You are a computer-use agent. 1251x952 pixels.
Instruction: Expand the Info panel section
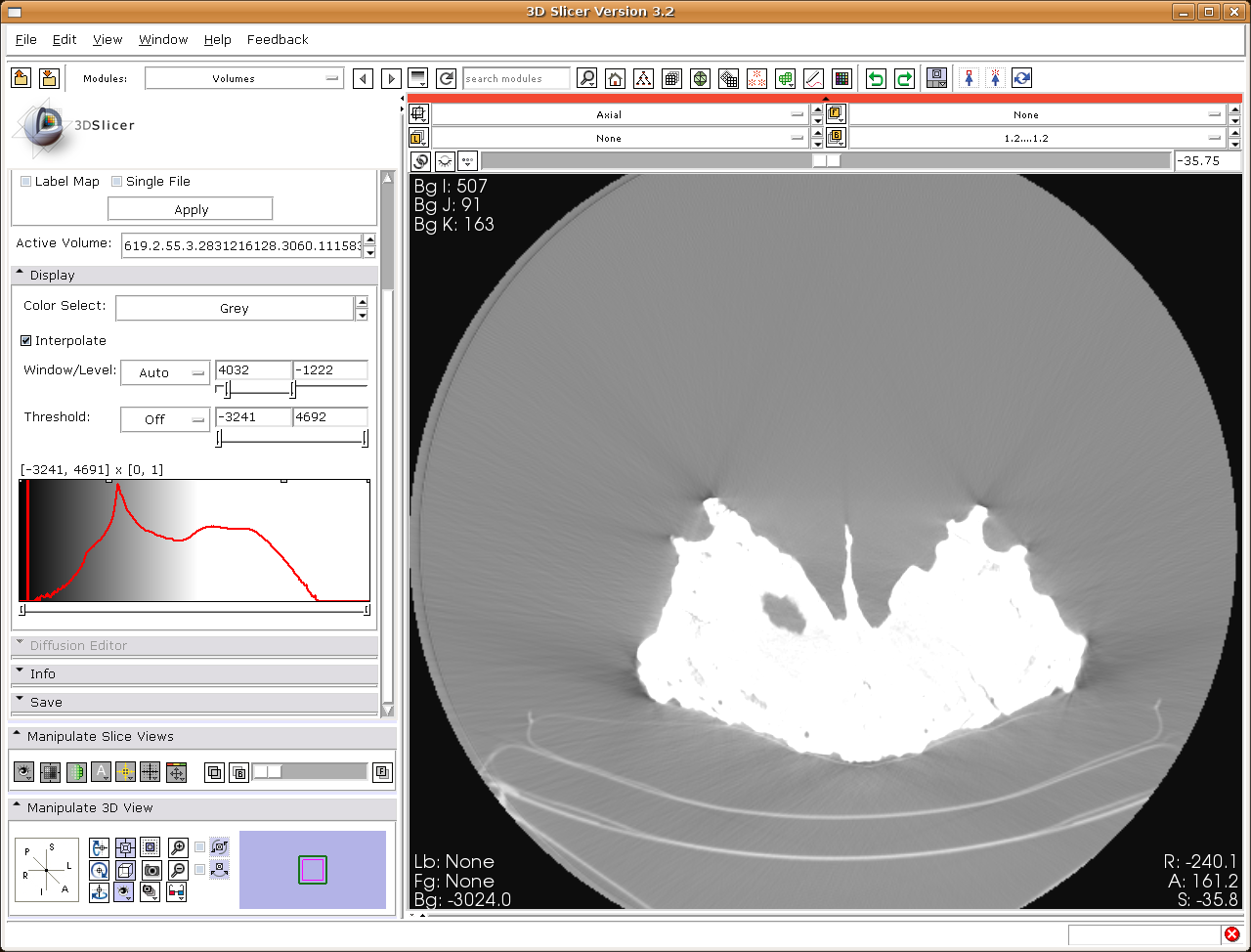point(194,674)
